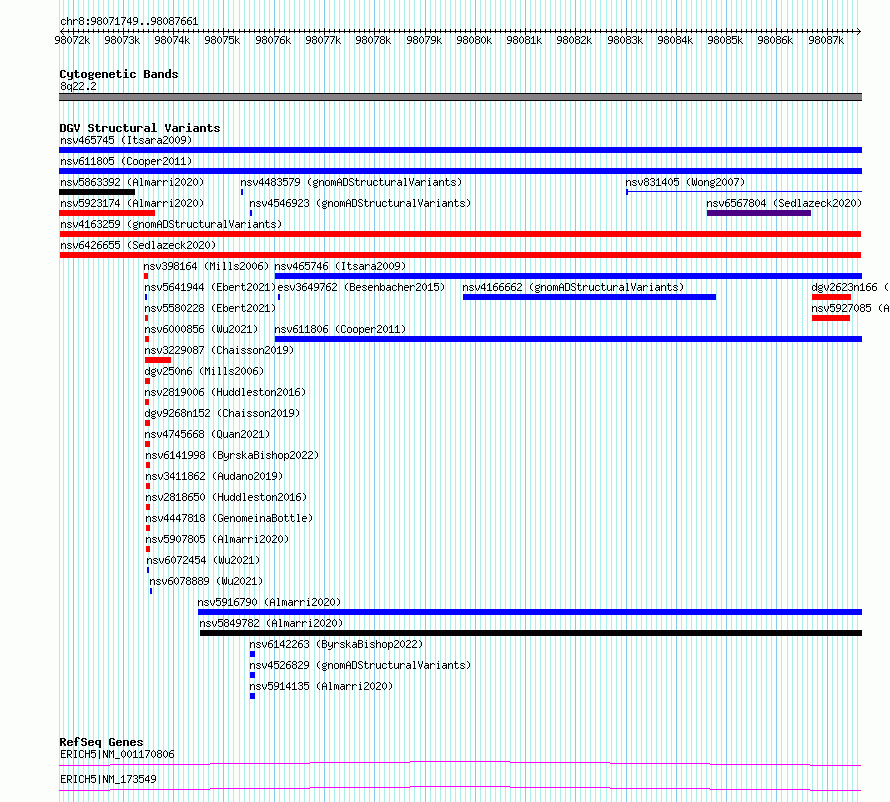Select esv3649762 (Besenbacher2015) label
890x802 pixels.
click(361, 287)
